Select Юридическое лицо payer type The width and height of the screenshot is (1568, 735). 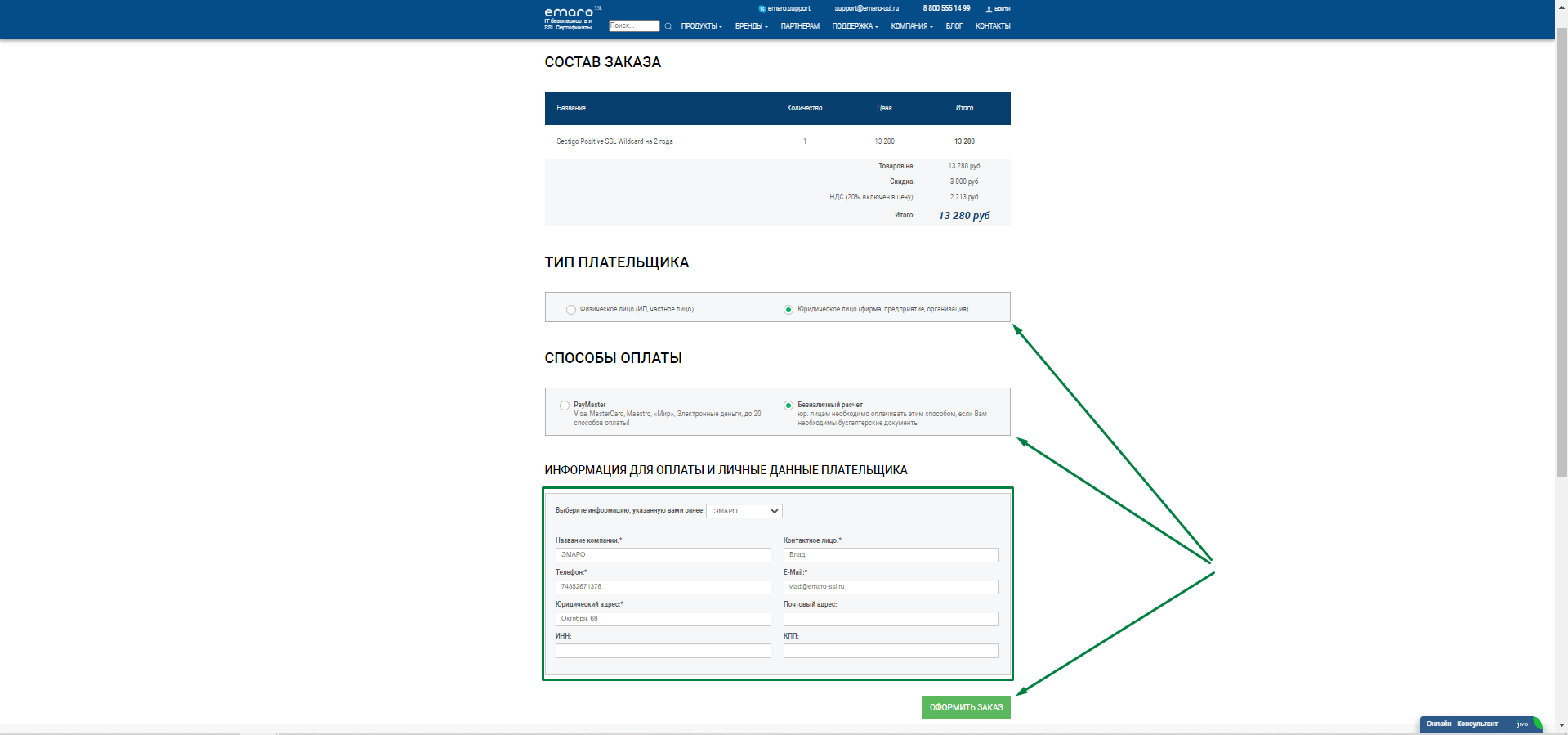788,310
